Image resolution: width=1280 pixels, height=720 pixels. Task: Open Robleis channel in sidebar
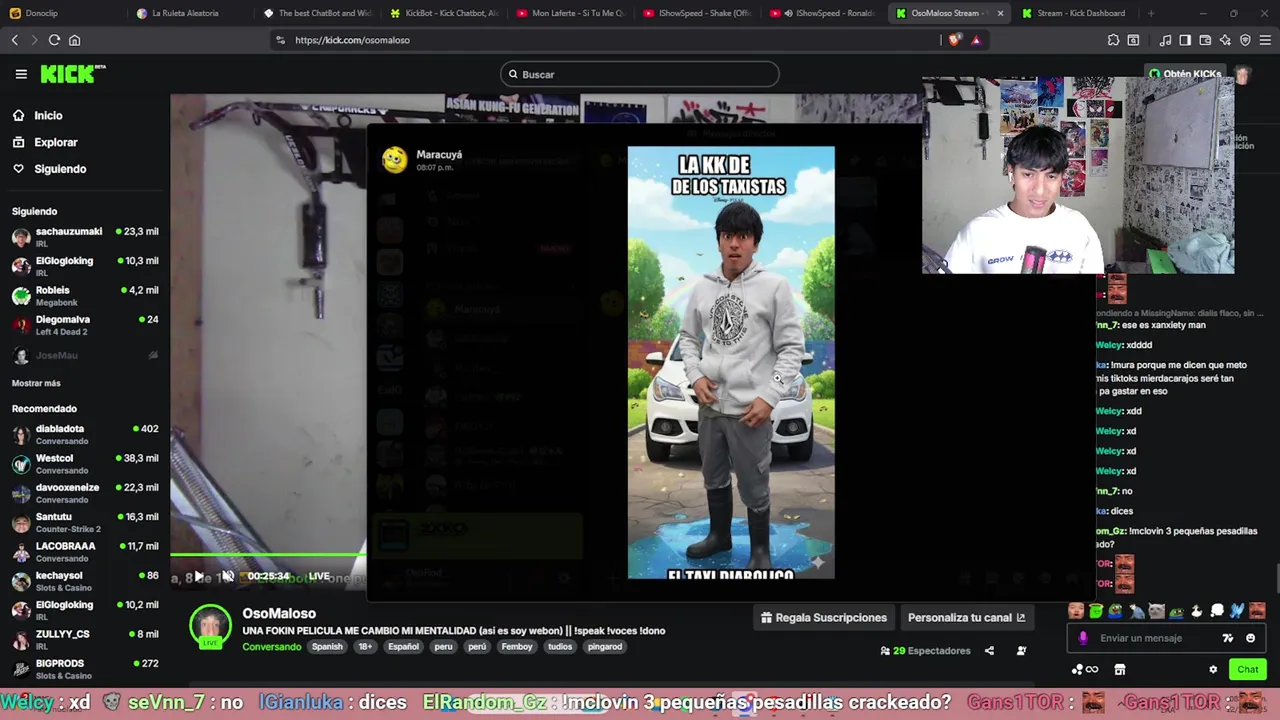click(x=84, y=296)
